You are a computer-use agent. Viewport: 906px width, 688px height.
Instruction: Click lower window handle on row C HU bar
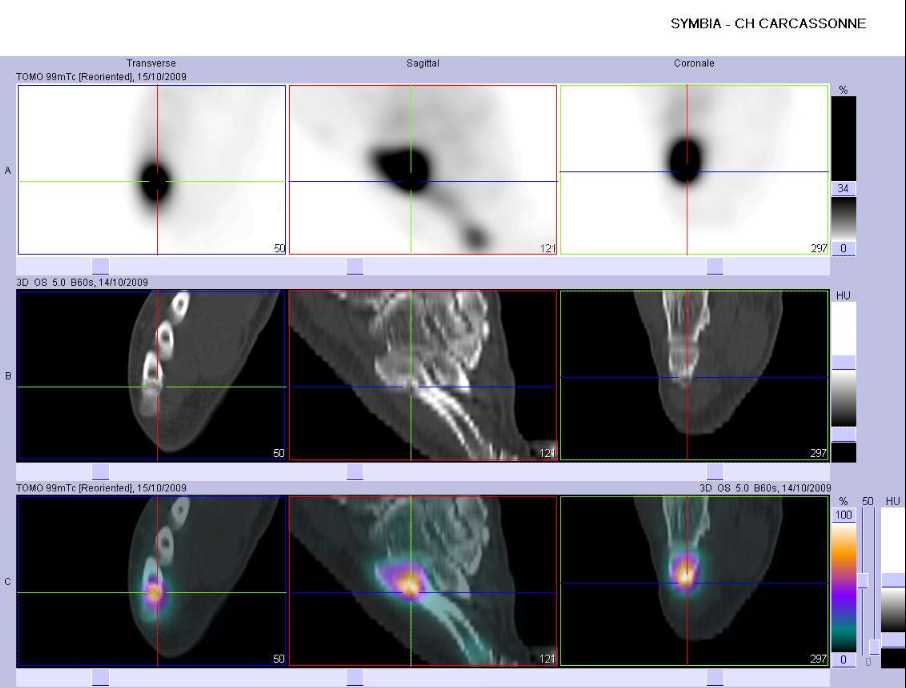(x=893, y=640)
